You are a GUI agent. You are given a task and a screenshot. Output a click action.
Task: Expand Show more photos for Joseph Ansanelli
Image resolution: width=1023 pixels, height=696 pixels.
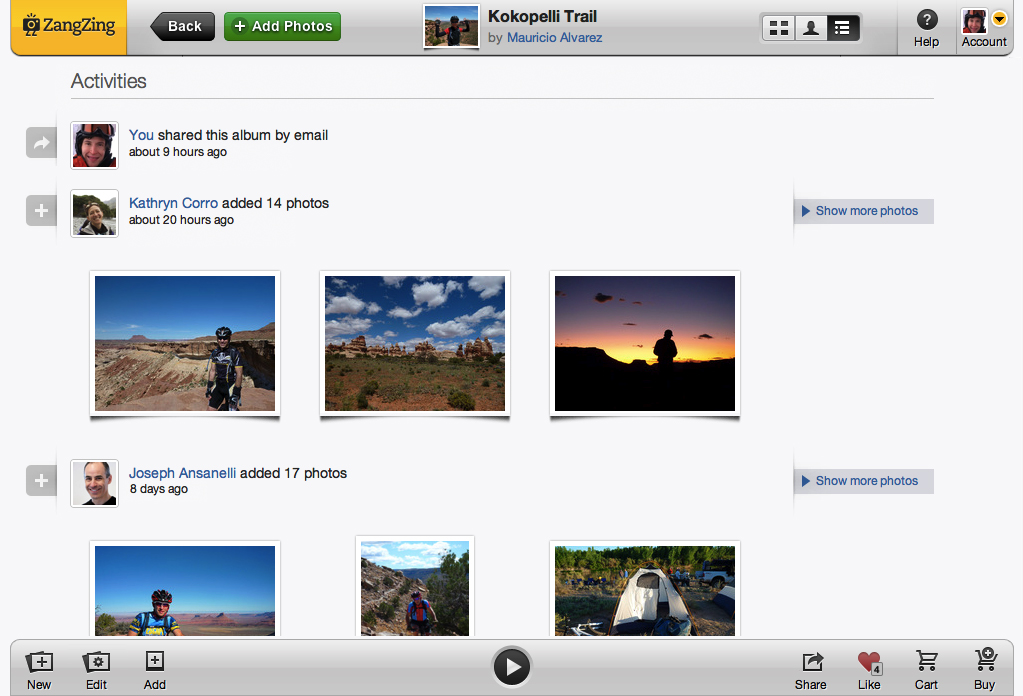tap(864, 481)
